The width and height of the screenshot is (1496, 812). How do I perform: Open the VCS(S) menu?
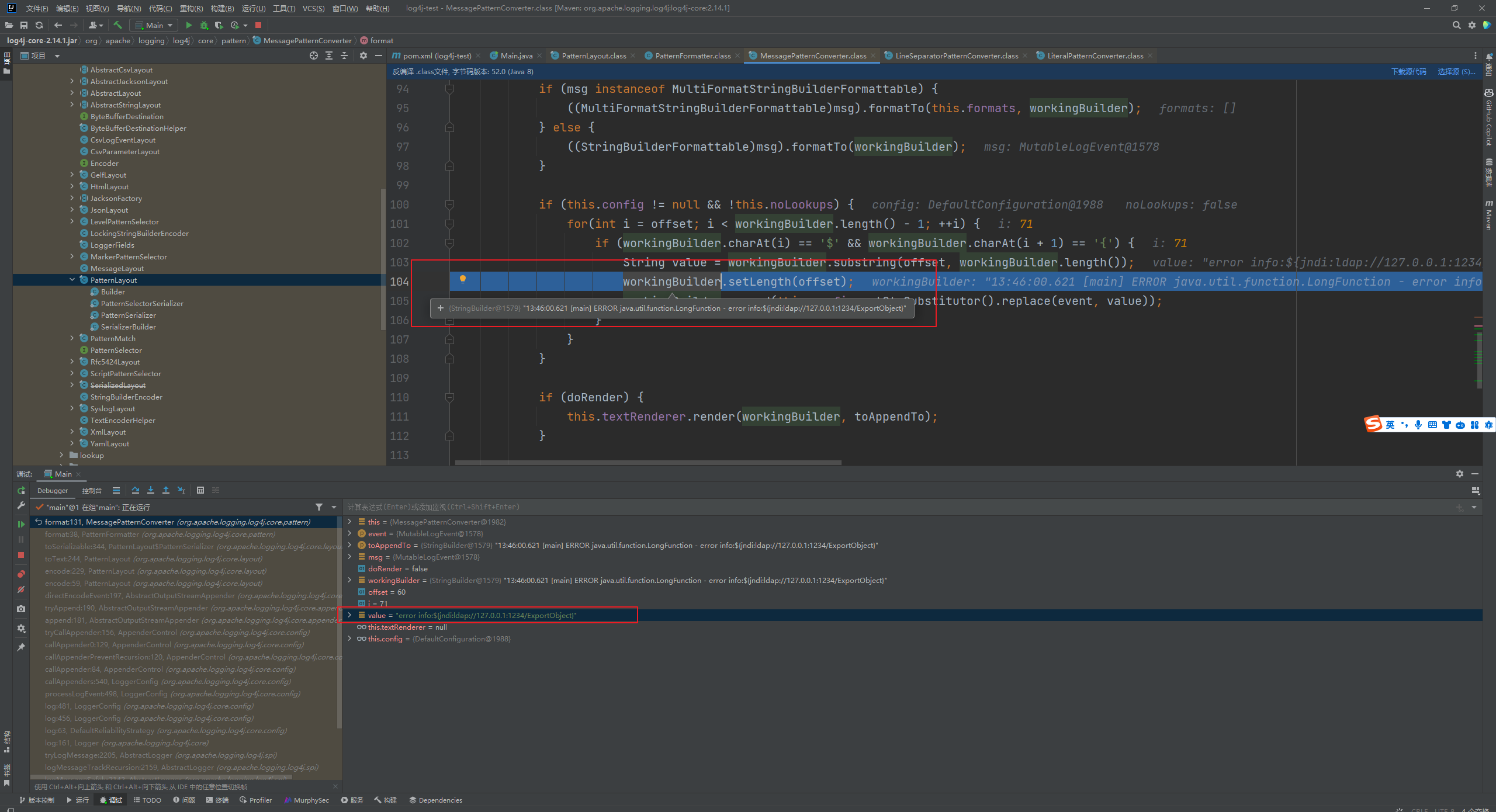pyautogui.click(x=313, y=8)
